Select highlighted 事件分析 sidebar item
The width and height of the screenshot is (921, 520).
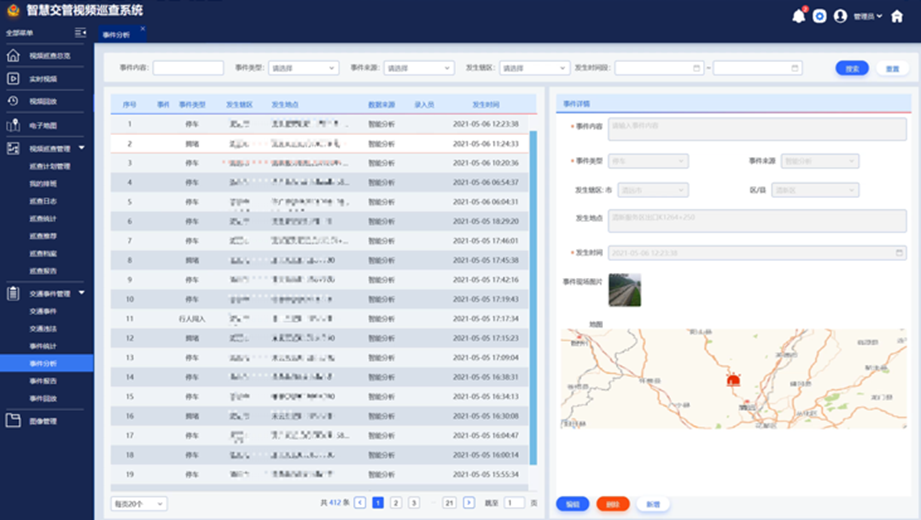point(46,363)
